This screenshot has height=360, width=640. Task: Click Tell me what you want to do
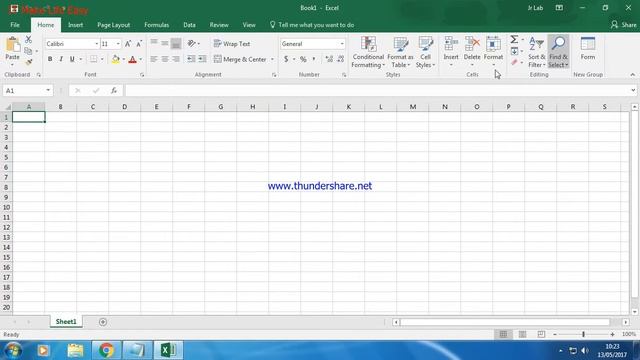click(x=312, y=25)
